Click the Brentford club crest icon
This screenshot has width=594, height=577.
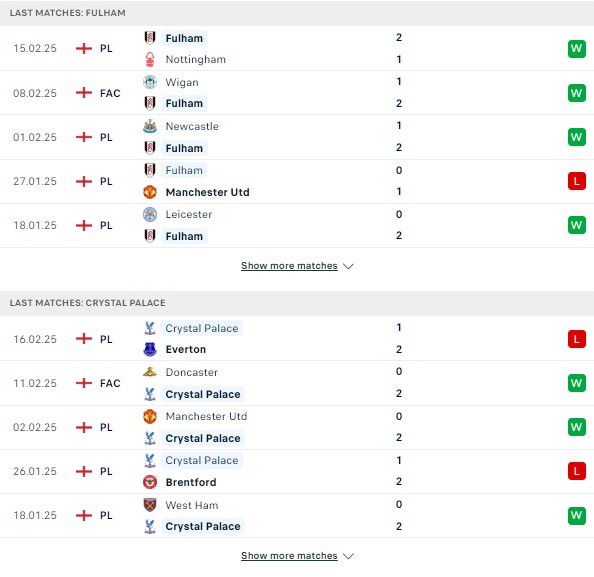[150, 482]
